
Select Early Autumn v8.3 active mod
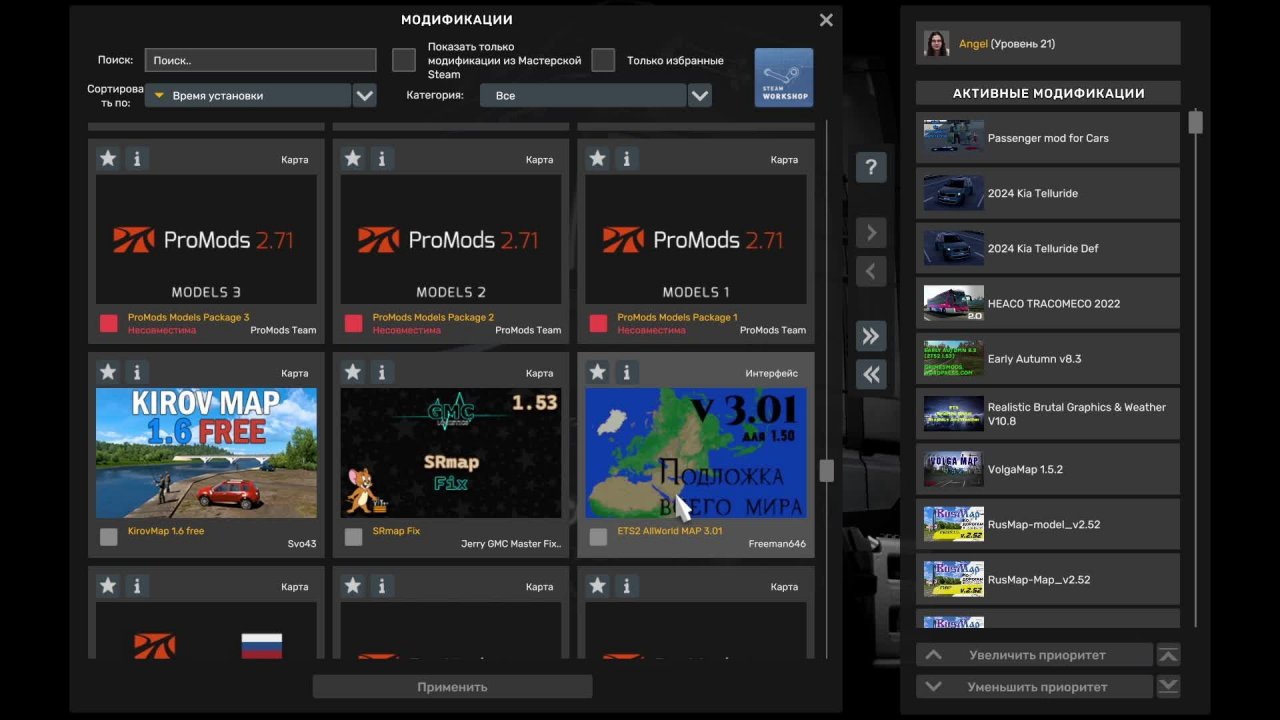[1048, 359]
